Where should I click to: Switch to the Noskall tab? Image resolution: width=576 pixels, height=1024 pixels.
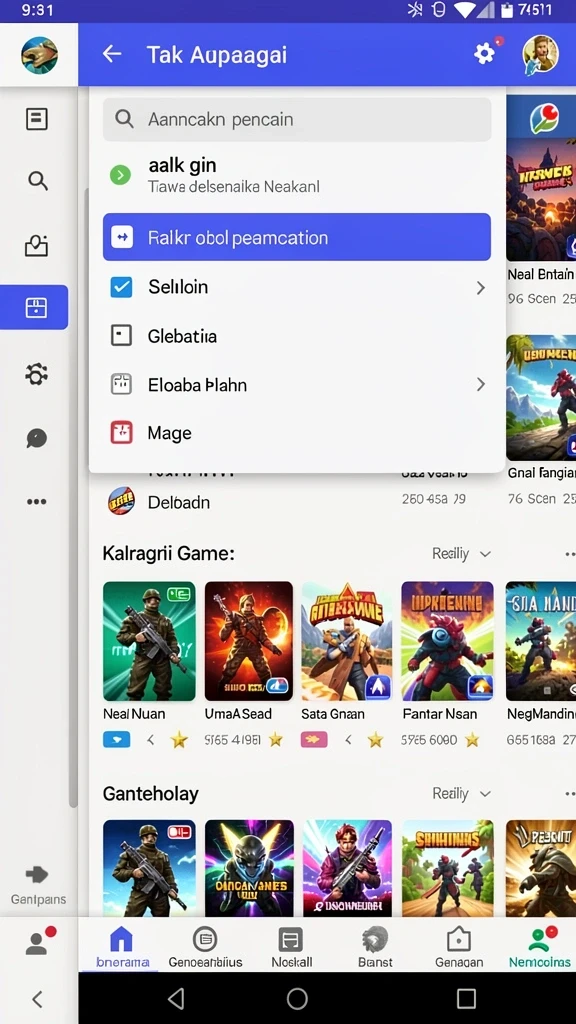291,946
